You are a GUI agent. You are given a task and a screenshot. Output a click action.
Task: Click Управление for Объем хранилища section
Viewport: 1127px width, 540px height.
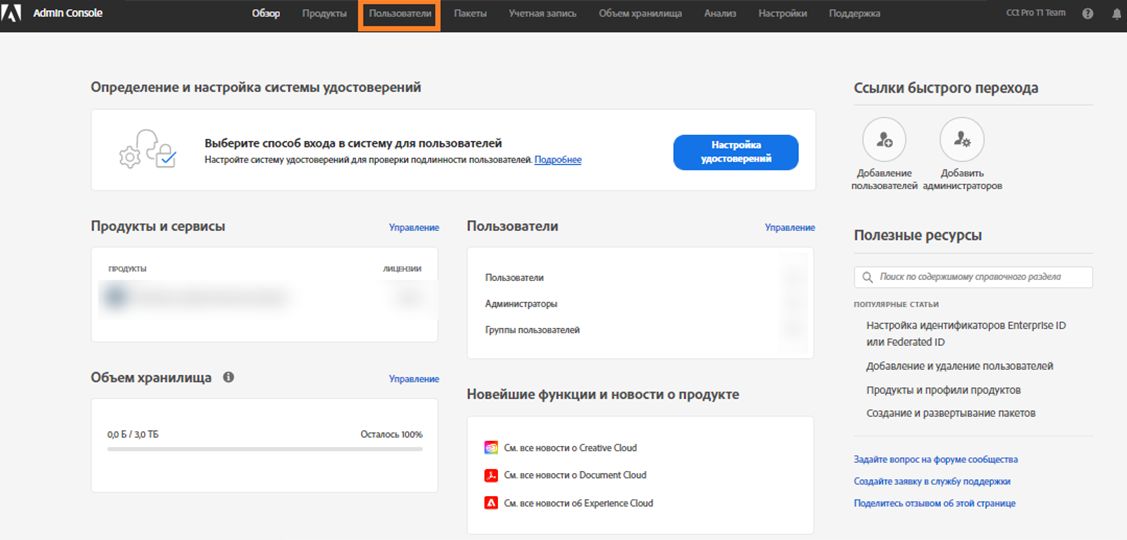[x=414, y=378]
